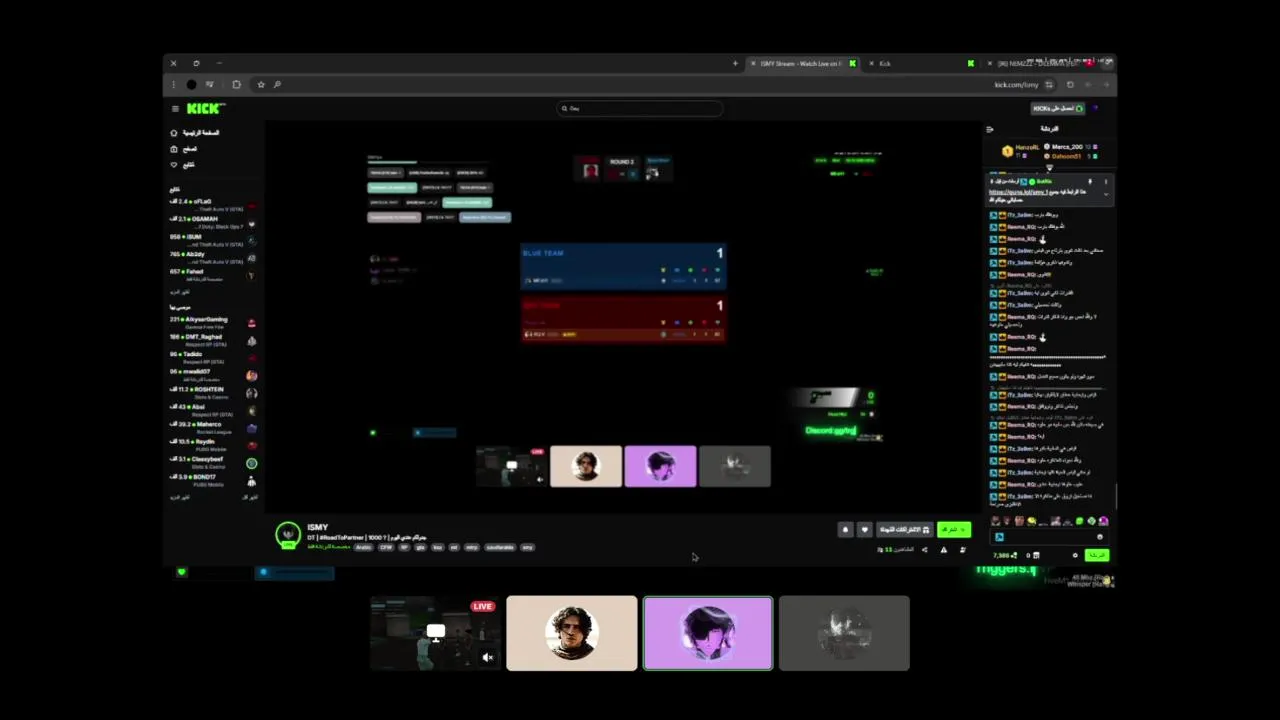This screenshot has height=720, width=1280.
Task: Unpin the pinned chat message
Action: click(x=1092, y=182)
